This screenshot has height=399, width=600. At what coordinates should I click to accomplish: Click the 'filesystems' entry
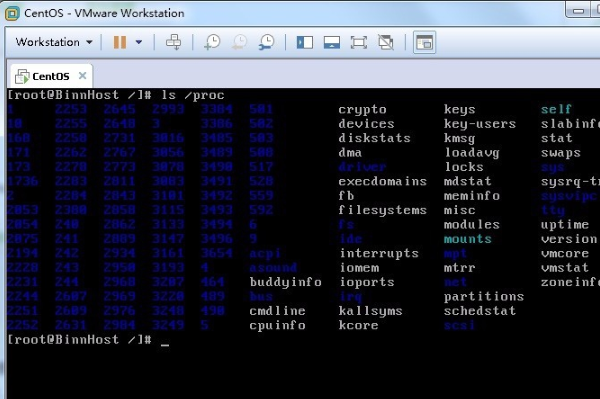382,210
